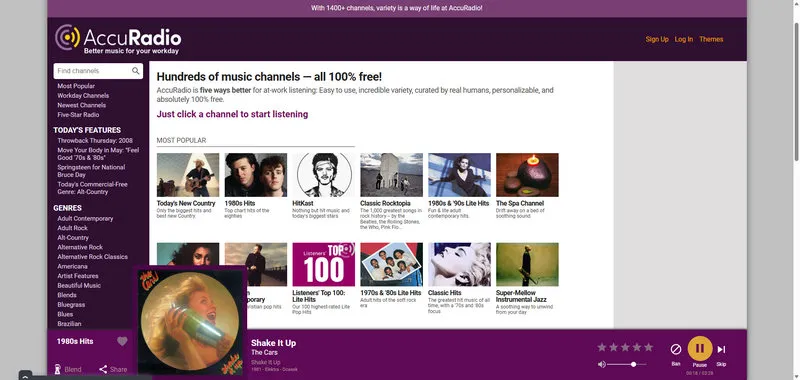Click the Shake It Up song title
Image resolution: width=800 pixels, height=380 pixels.
point(273,343)
